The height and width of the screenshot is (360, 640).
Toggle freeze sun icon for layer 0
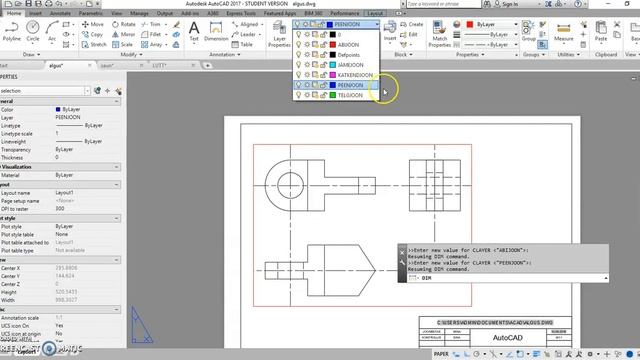pos(307,35)
